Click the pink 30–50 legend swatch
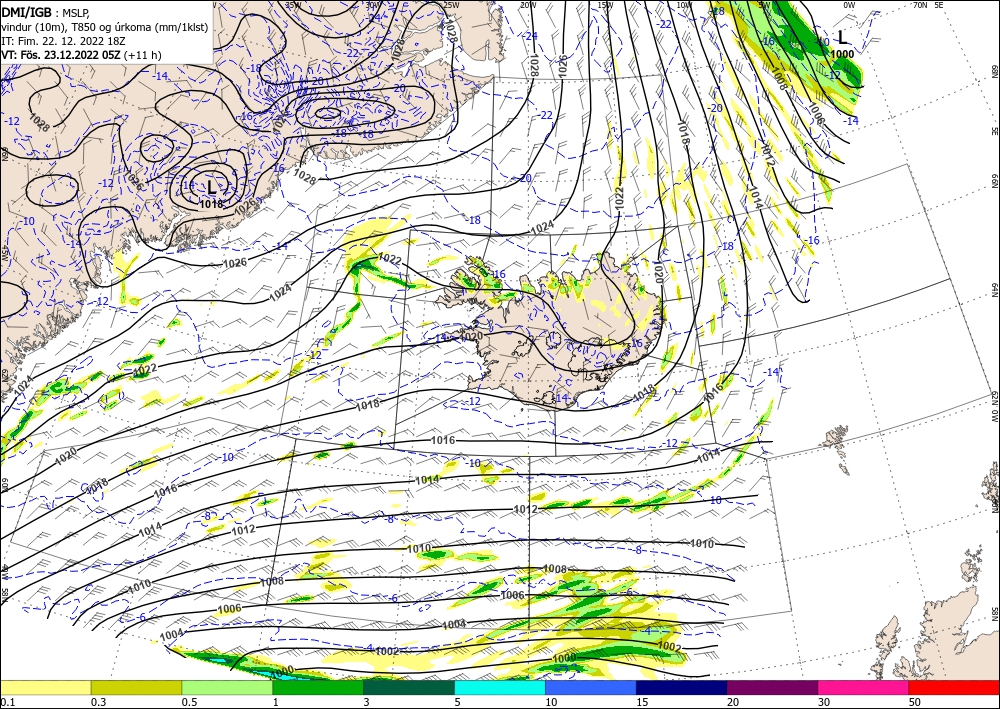 pos(864,687)
